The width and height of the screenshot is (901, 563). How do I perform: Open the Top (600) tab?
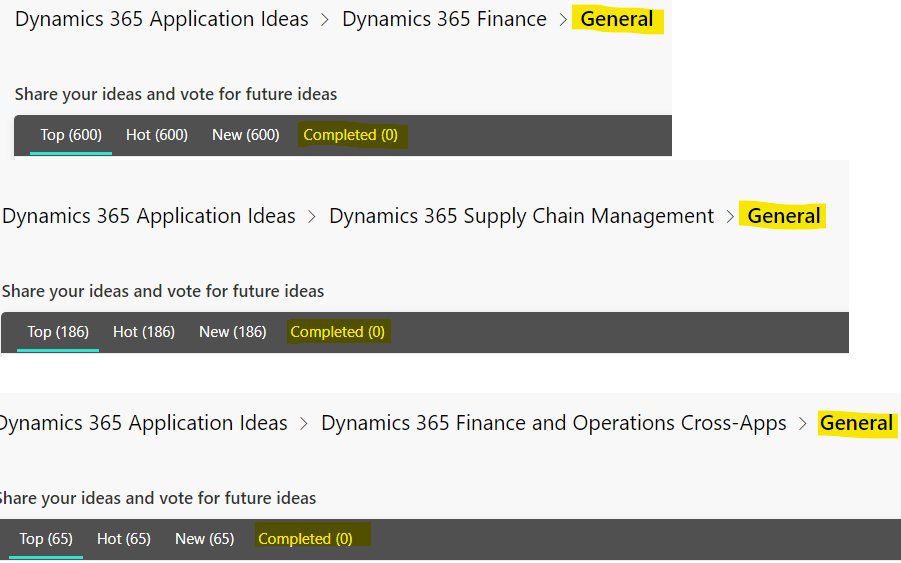[71, 135]
